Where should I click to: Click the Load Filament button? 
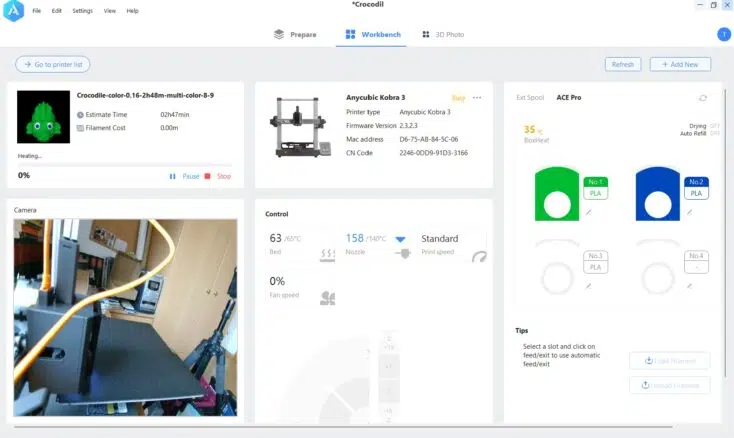(x=669, y=361)
